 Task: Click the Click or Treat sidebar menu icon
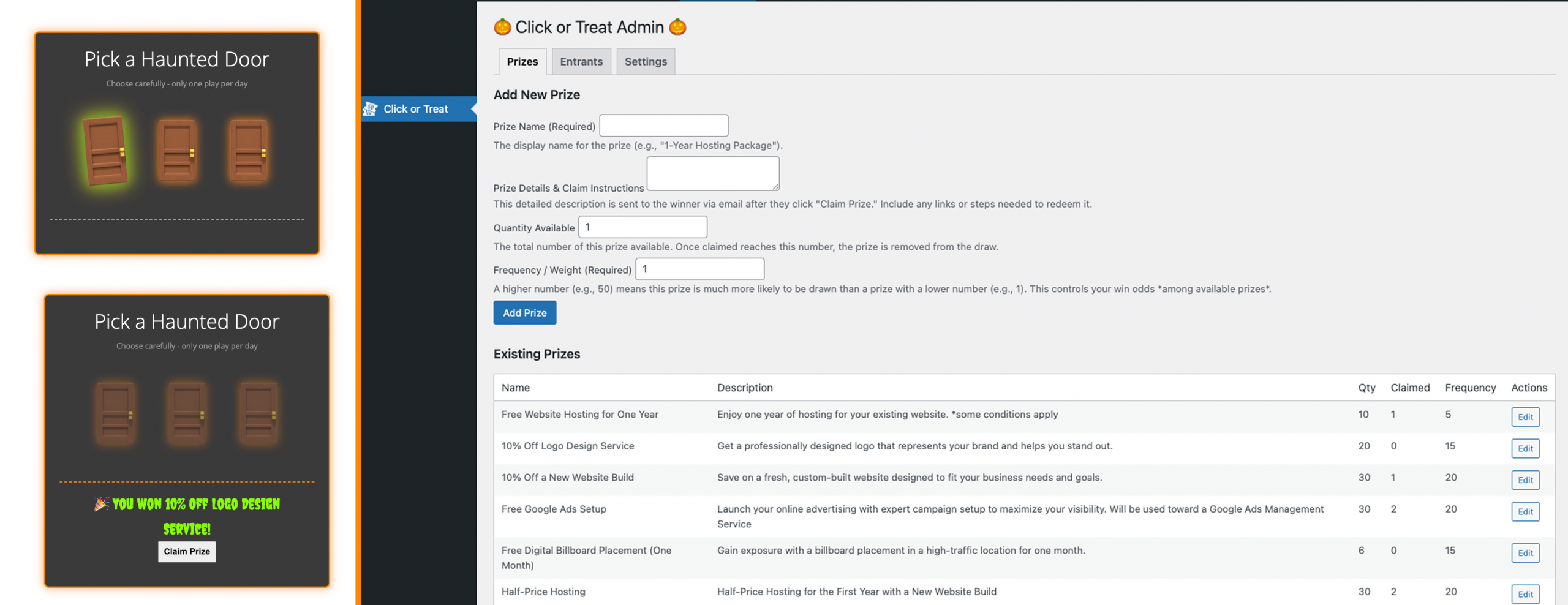[x=370, y=109]
